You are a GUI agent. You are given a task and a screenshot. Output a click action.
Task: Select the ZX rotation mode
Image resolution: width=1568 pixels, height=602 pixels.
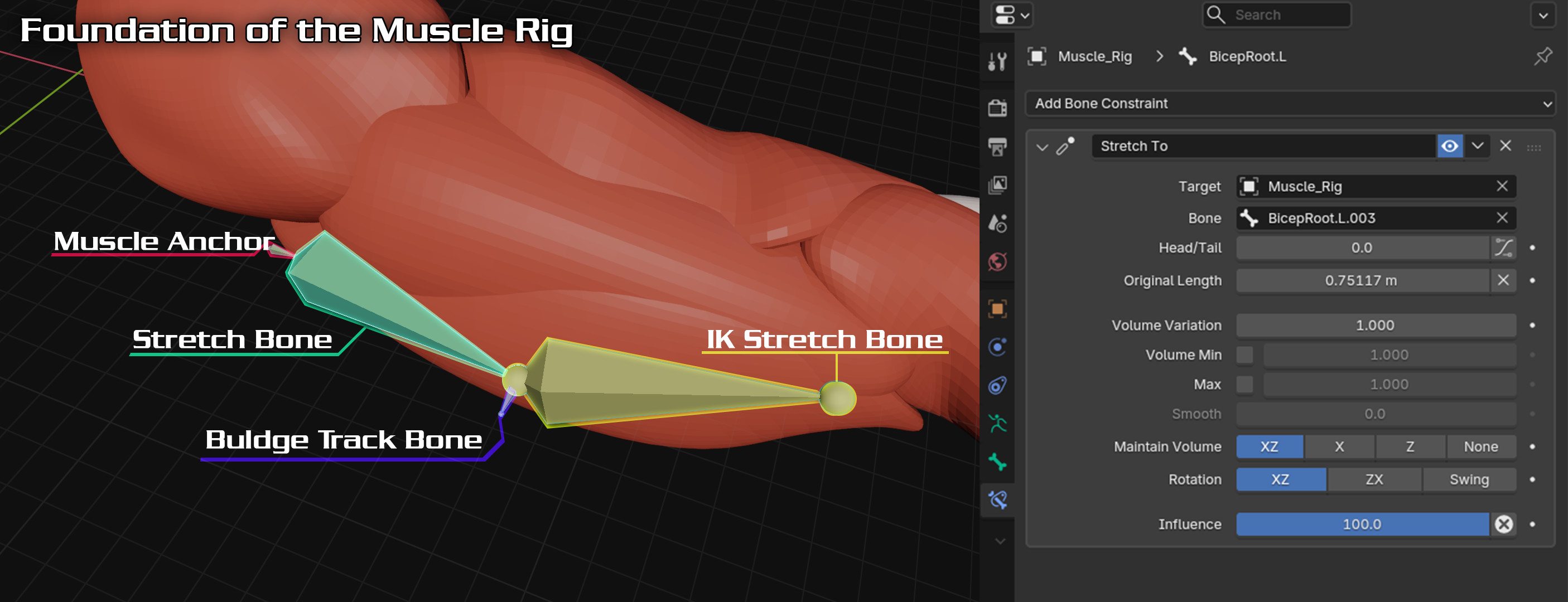[1374, 480]
